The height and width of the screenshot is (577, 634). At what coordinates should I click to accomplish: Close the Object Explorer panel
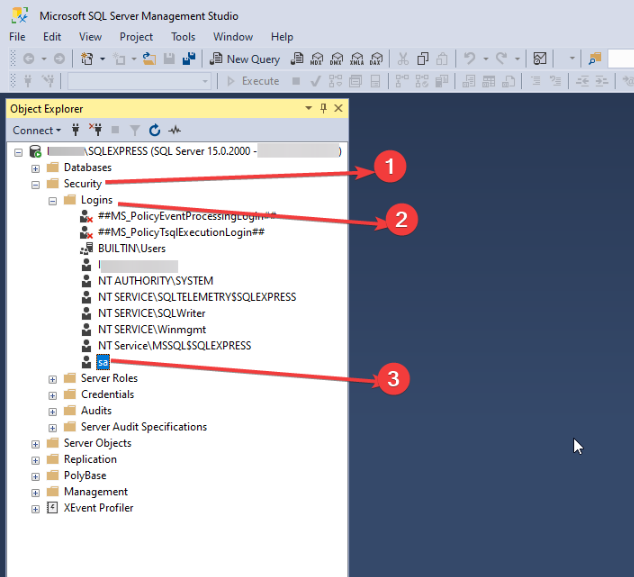point(338,108)
